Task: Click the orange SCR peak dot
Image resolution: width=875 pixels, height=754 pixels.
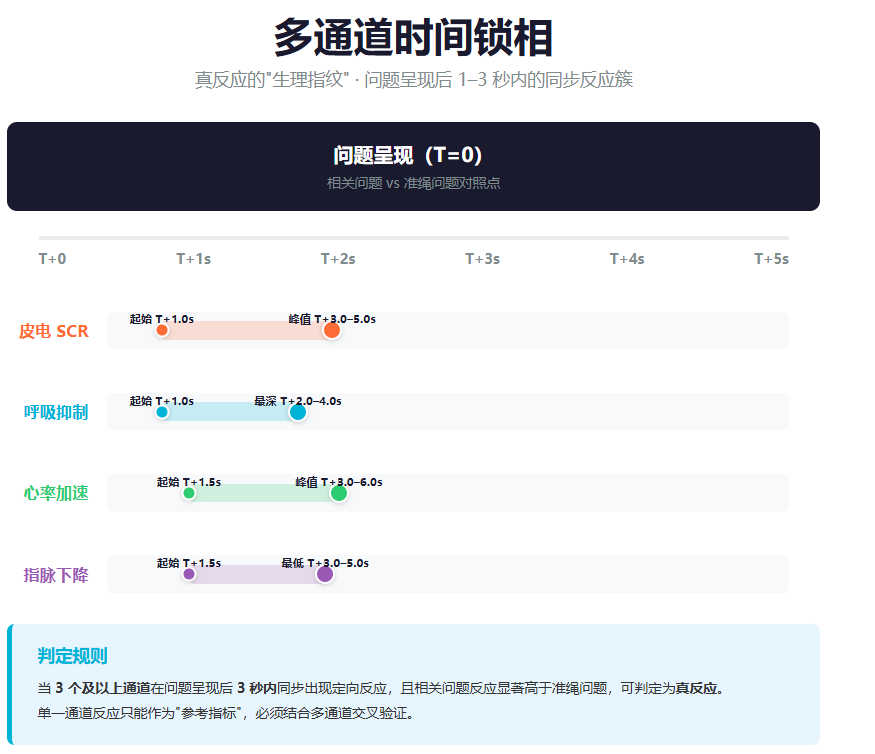Action: [x=331, y=330]
